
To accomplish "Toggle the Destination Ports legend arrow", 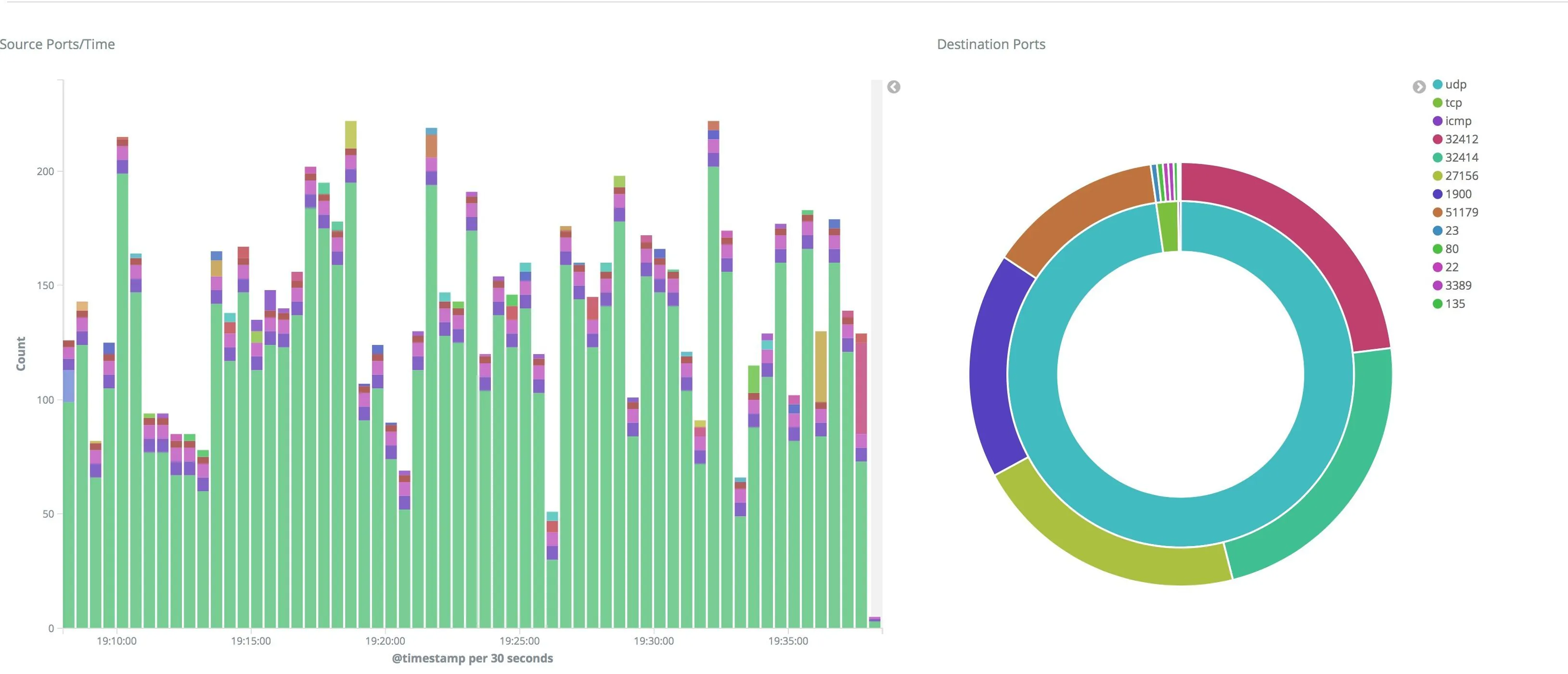I will click(1419, 87).
